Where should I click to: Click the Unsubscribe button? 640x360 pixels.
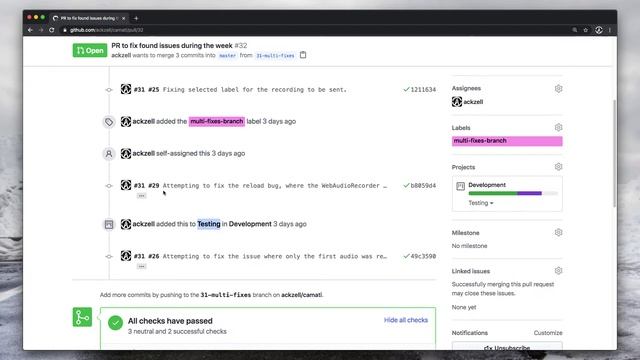tap(507, 347)
